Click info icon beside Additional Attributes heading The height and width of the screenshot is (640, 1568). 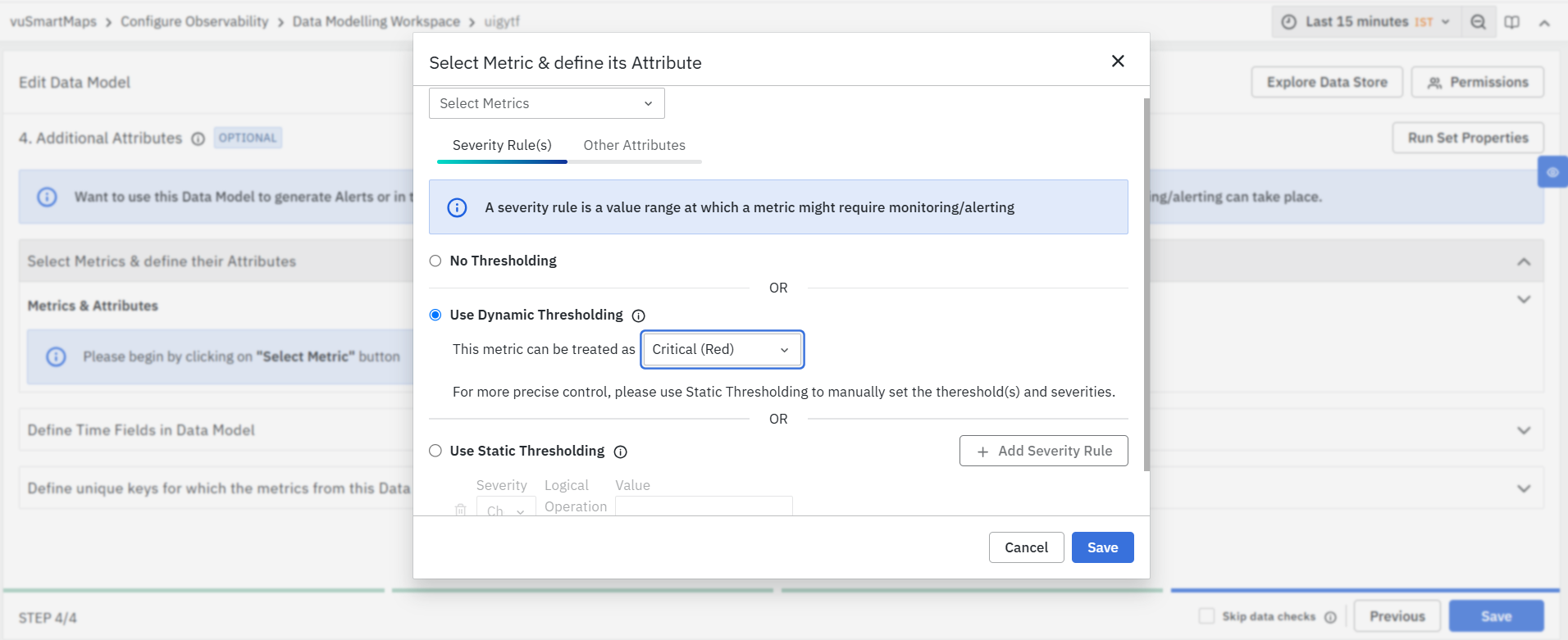[x=198, y=138]
